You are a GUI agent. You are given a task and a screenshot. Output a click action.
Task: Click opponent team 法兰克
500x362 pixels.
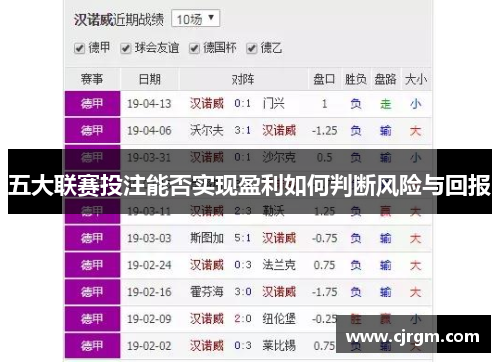coord(279,265)
